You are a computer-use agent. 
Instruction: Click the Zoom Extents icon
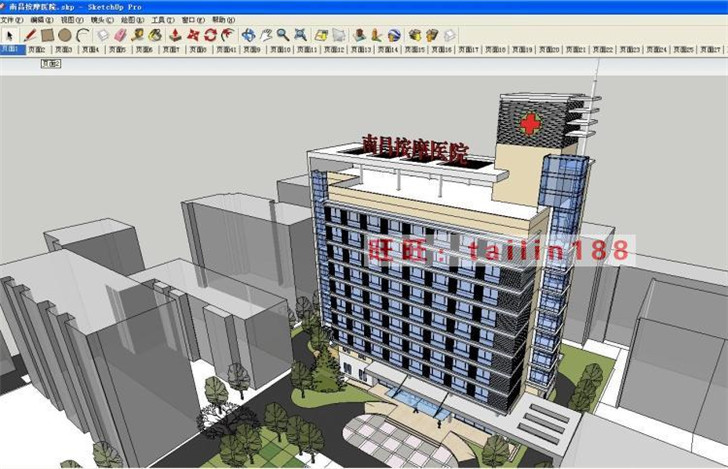[300, 35]
